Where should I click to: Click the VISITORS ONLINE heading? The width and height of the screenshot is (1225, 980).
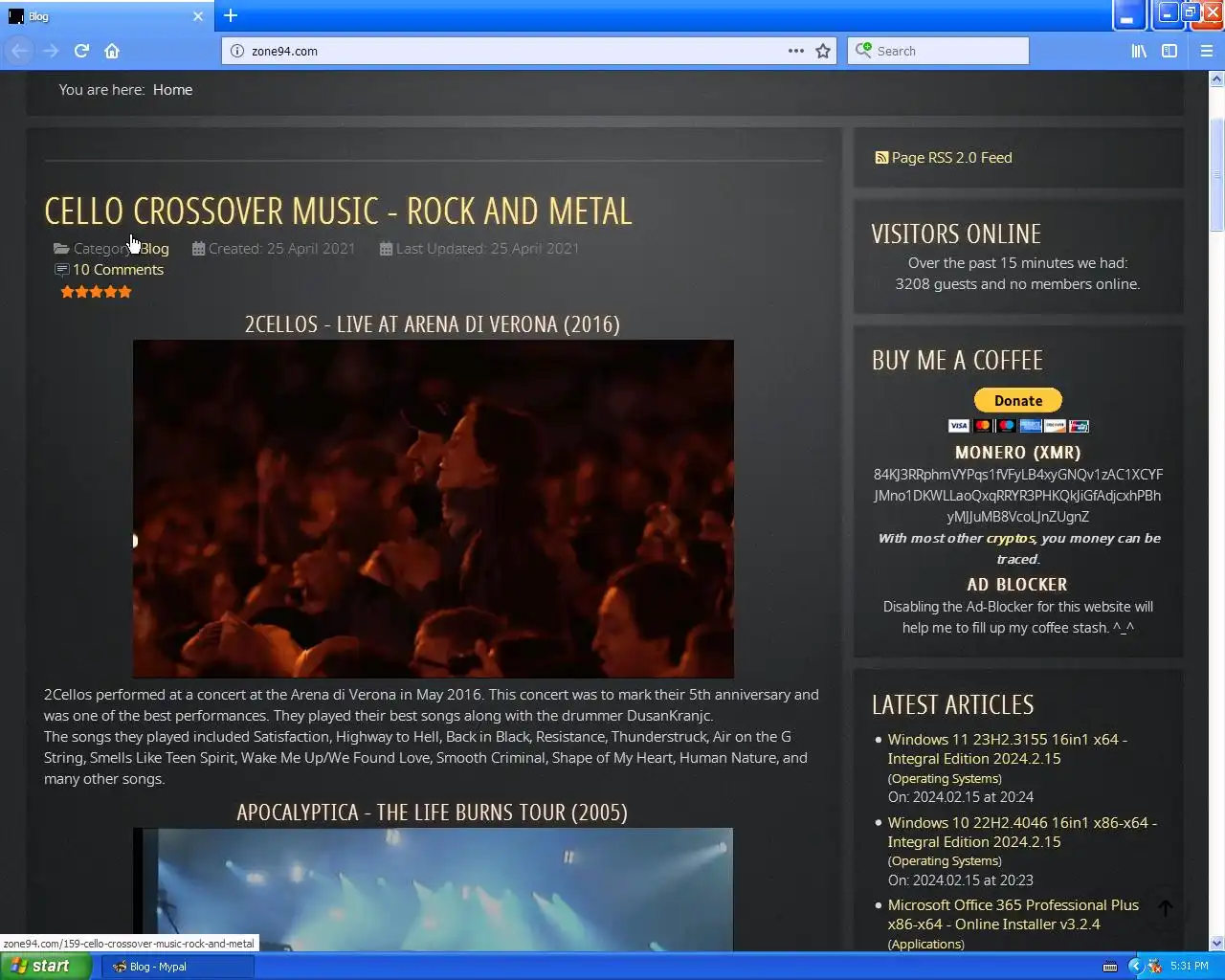(956, 234)
